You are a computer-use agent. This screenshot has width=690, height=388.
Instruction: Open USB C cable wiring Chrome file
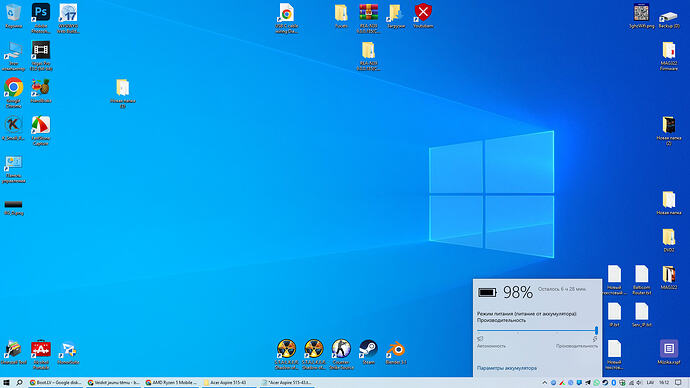[x=286, y=18]
